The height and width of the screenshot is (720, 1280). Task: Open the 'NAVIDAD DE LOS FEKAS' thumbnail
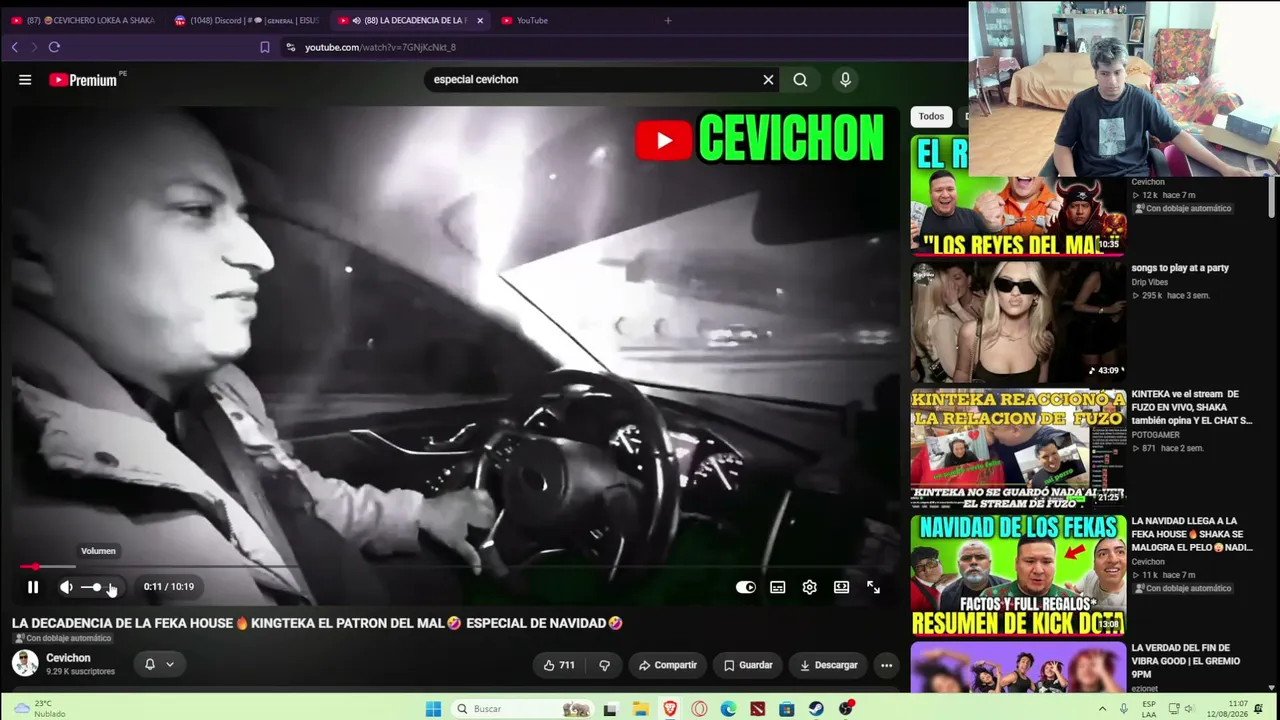(x=1018, y=575)
